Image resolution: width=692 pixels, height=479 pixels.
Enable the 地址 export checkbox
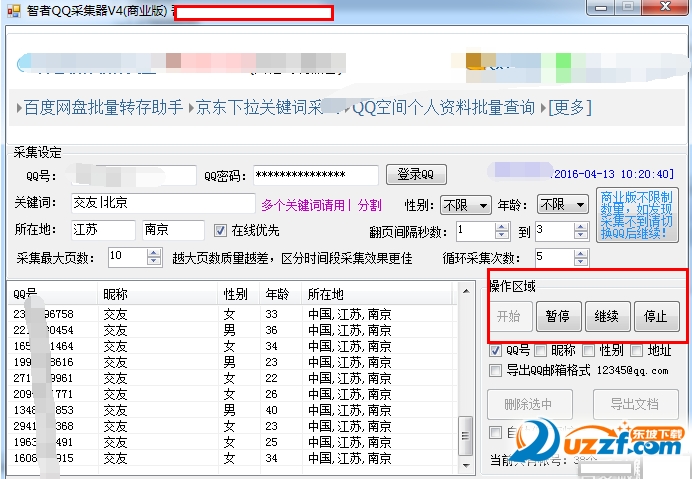(x=636, y=351)
